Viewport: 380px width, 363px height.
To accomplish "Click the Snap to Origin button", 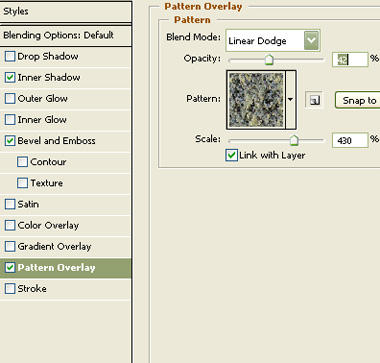I will pyautogui.click(x=357, y=100).
